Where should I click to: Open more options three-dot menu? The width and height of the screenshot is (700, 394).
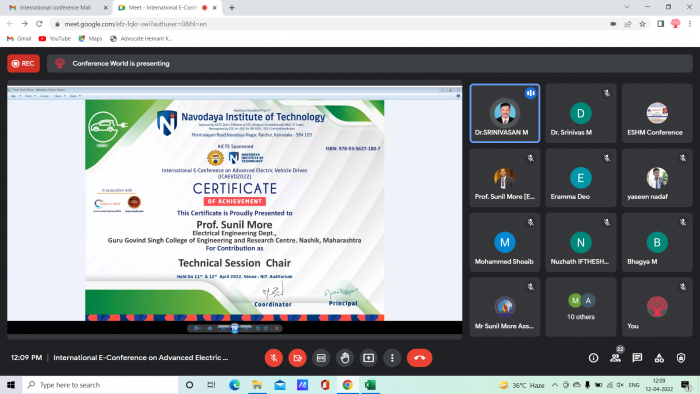[392, 358]
